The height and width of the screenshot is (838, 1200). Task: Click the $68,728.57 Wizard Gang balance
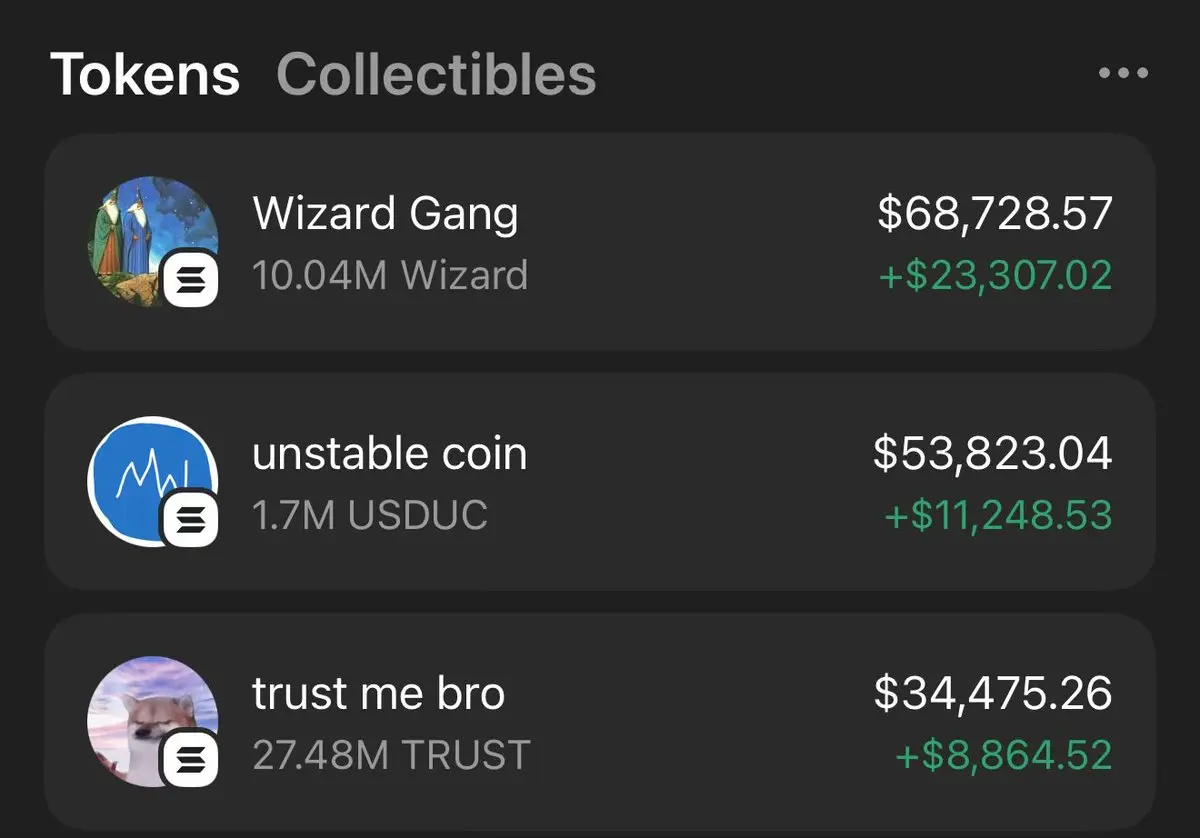click(995, 214)
